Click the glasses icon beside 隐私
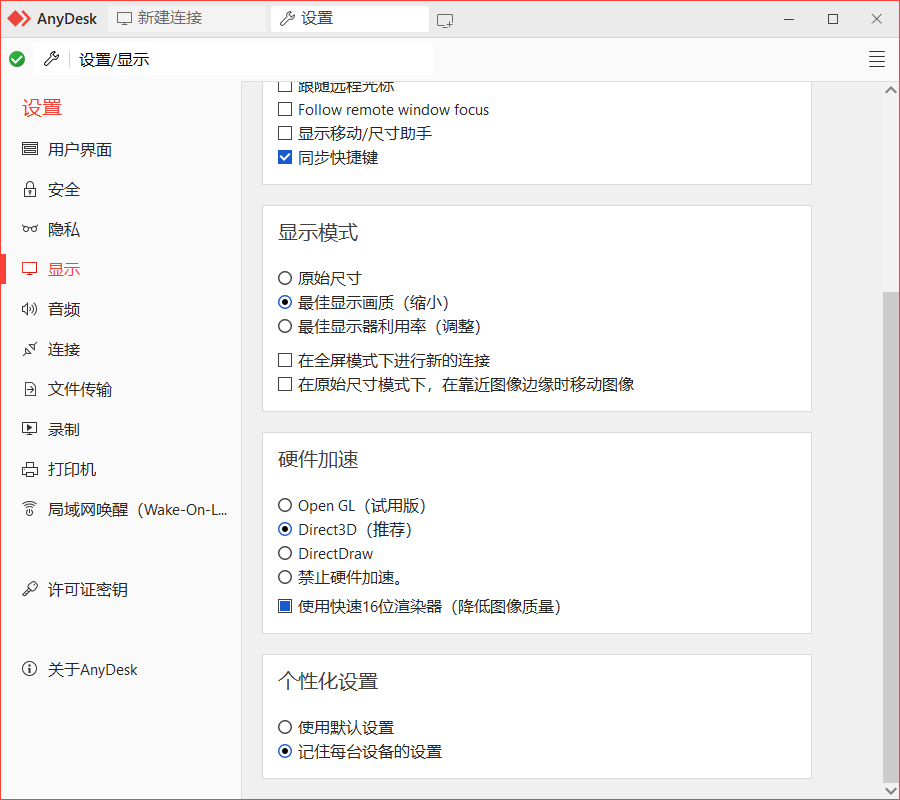 click(x=30, y=229)
